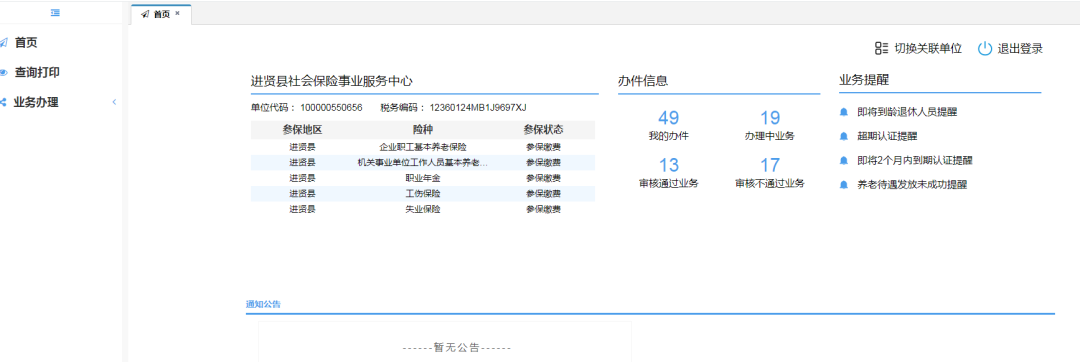1080x362 pixels.
Task: Click the power icon next to 退出登录
Action: [x=985, y=48]
